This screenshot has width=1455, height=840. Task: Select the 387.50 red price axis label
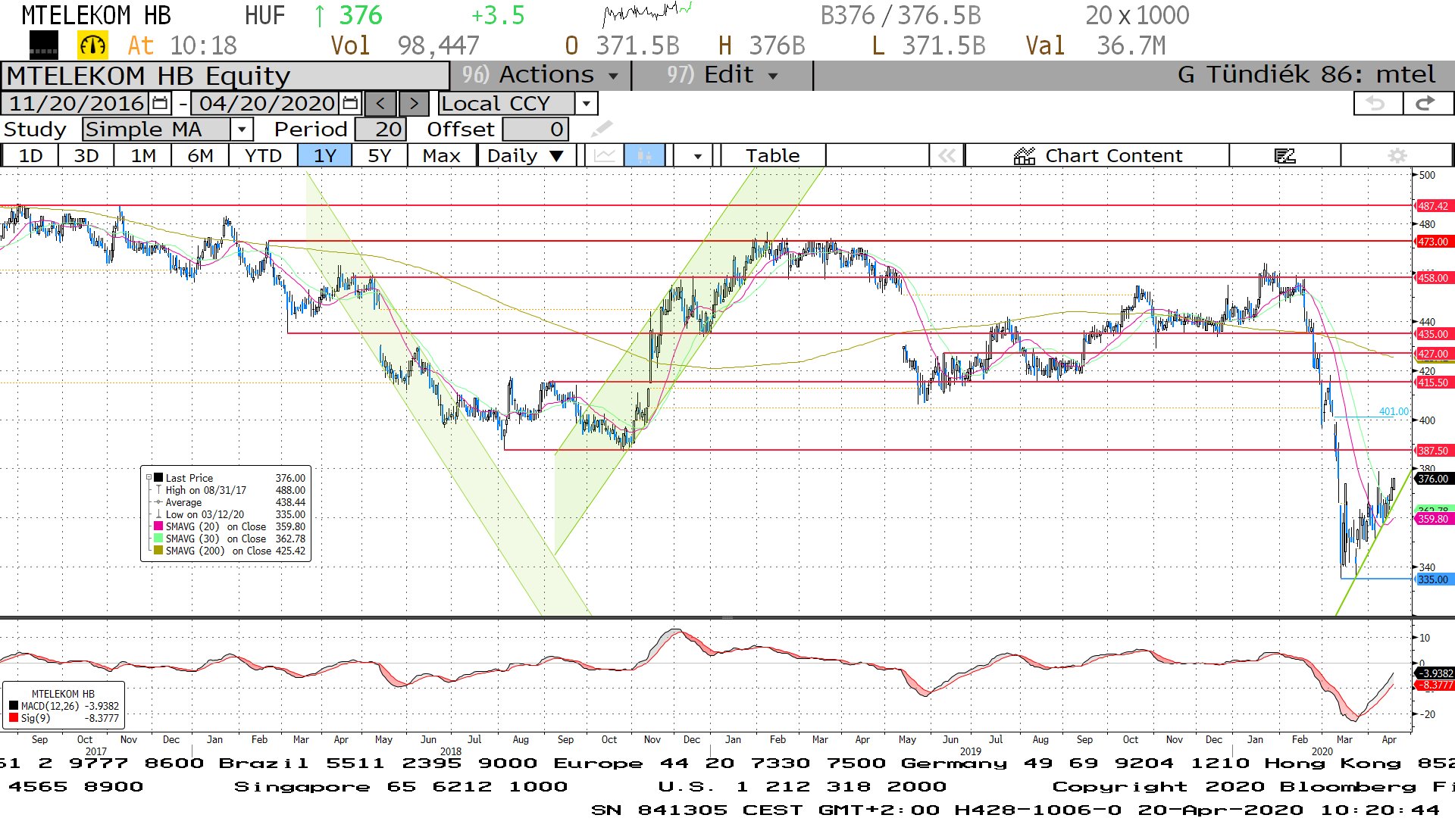point(1434,451)
